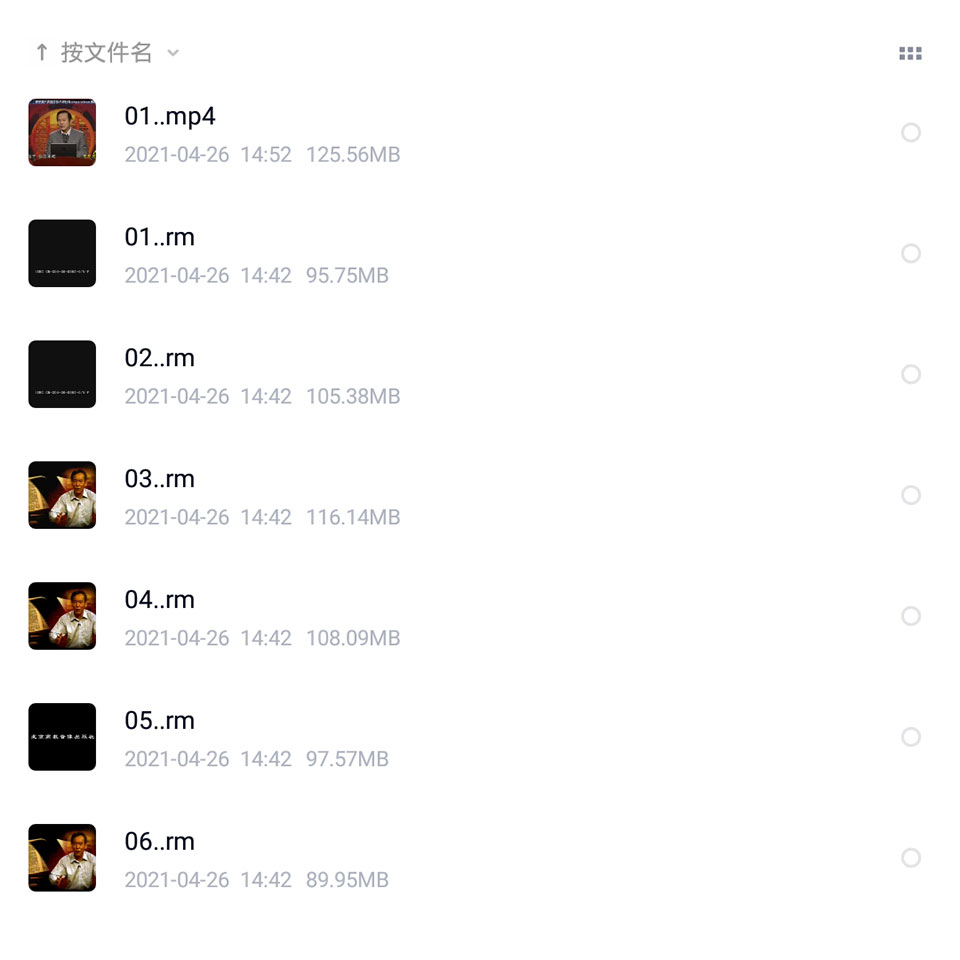This screenshot has height=960, width=960.
Task: Select radio circle for 02..rm
Action: 910,374
